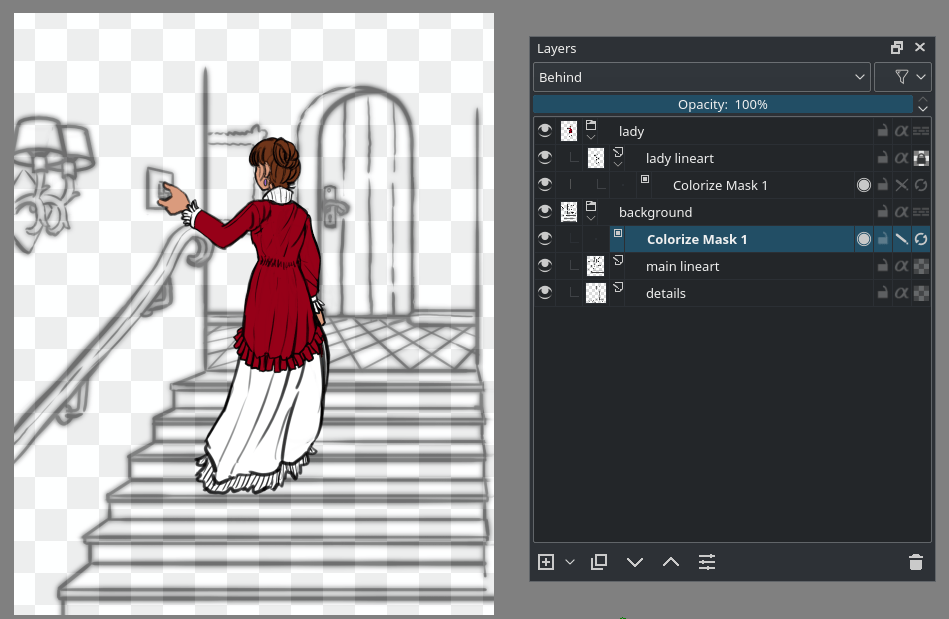Delete the selected layer using the trash icon
This screenshot has width=949, height=619.
pos(917,562)
